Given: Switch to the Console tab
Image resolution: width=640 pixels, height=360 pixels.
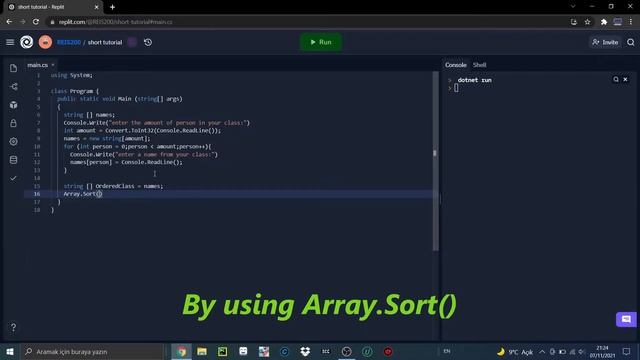Looking at the screenshot, I should [x=456, y=65].
